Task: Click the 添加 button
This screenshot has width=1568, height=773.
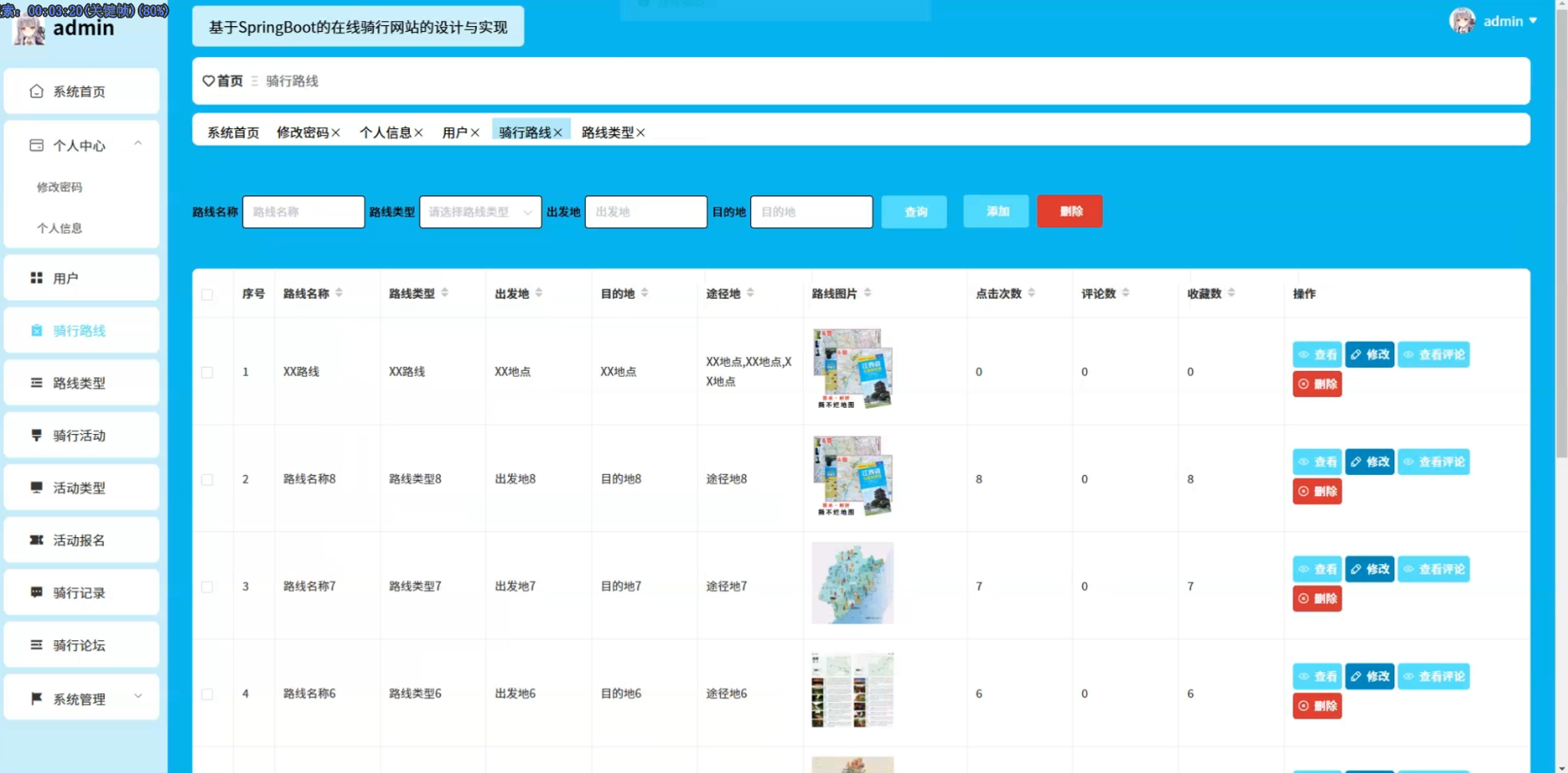Action: point(996,212)
